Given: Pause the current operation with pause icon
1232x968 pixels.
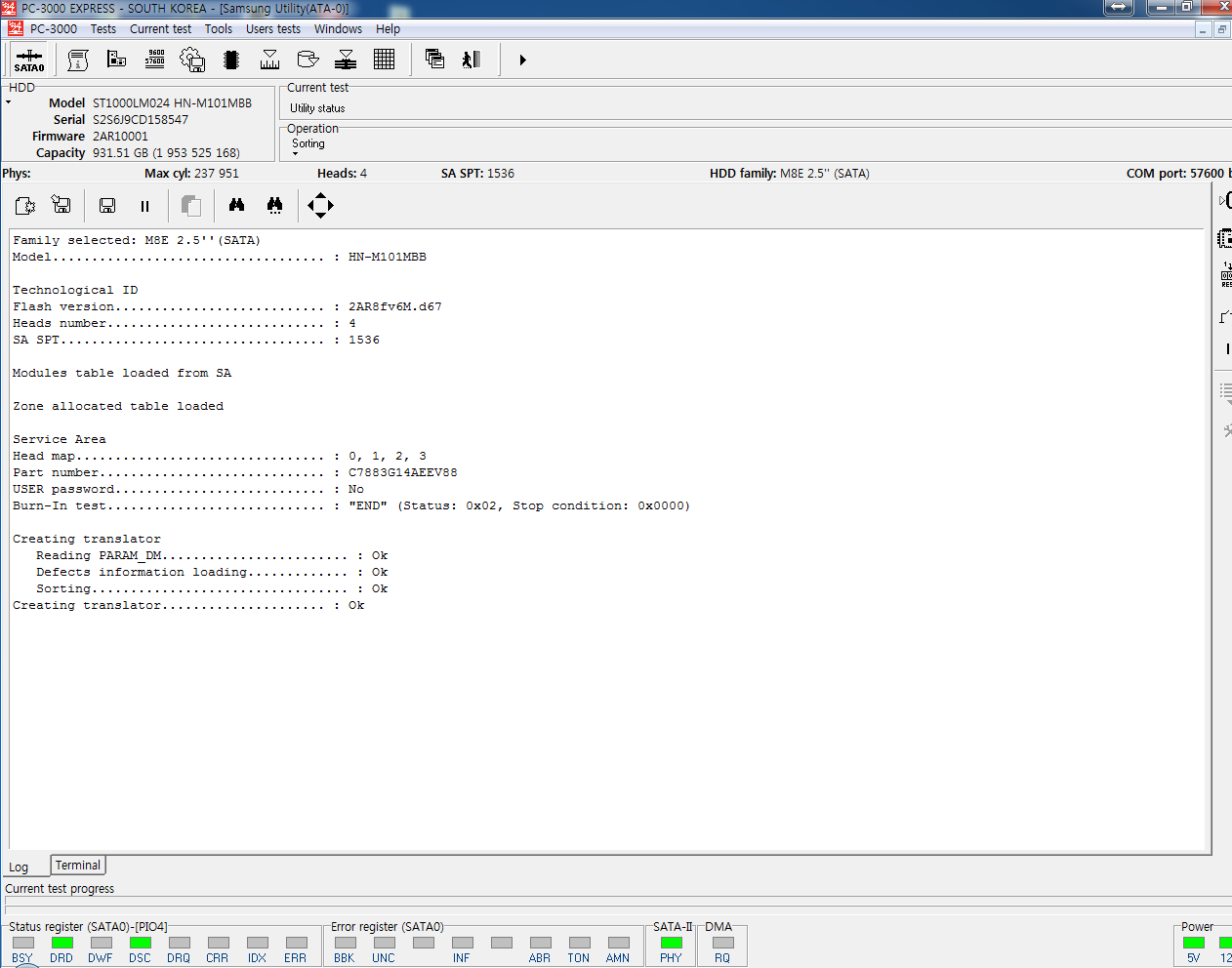Looking at the screenshot, I should (144, 206).
